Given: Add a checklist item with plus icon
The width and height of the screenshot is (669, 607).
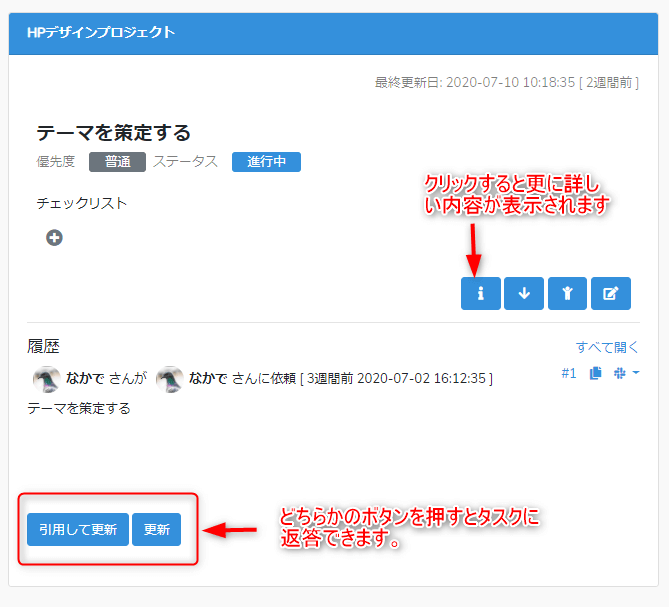Looking at the screenshot, I should click(x=54, y=238).
